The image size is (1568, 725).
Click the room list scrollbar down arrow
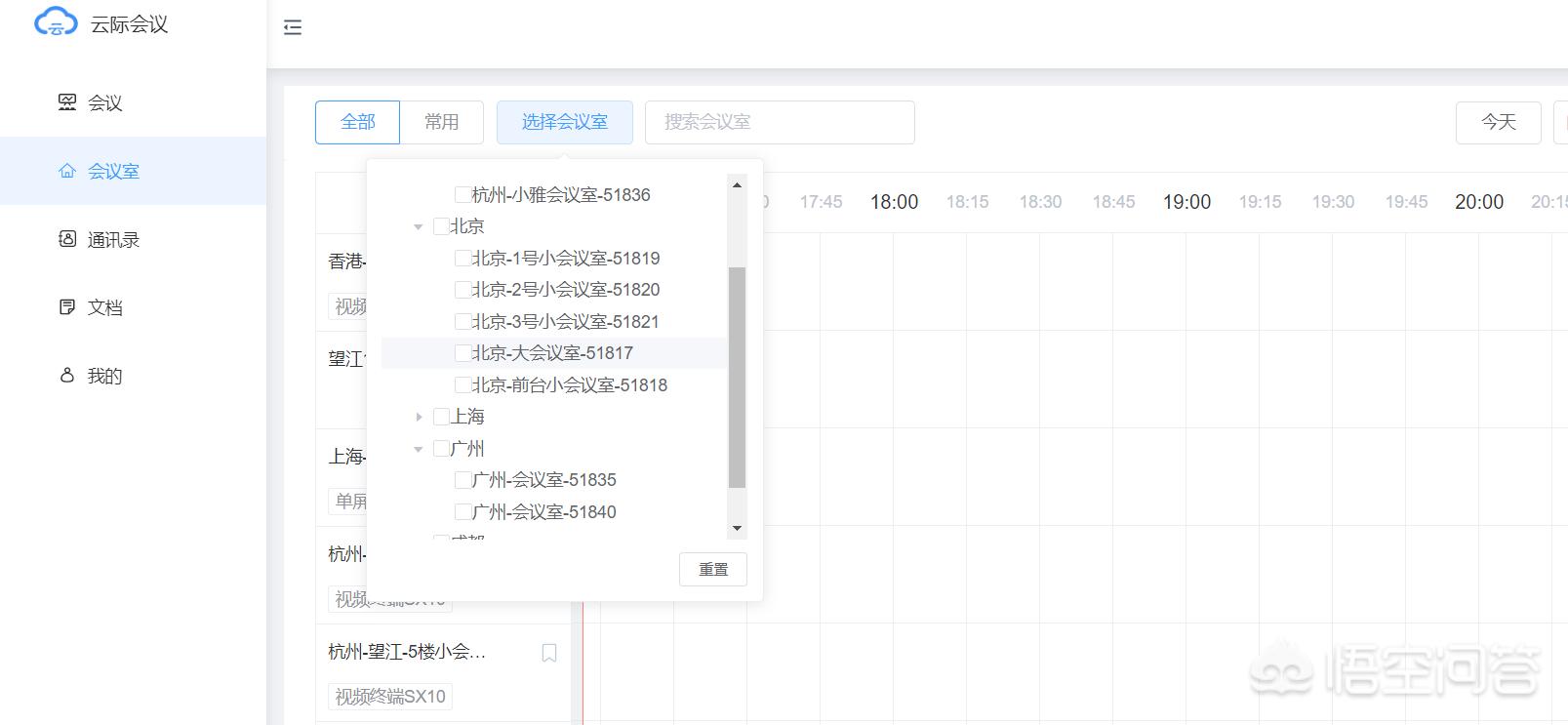pyautogui.click(x=737, y=528)
